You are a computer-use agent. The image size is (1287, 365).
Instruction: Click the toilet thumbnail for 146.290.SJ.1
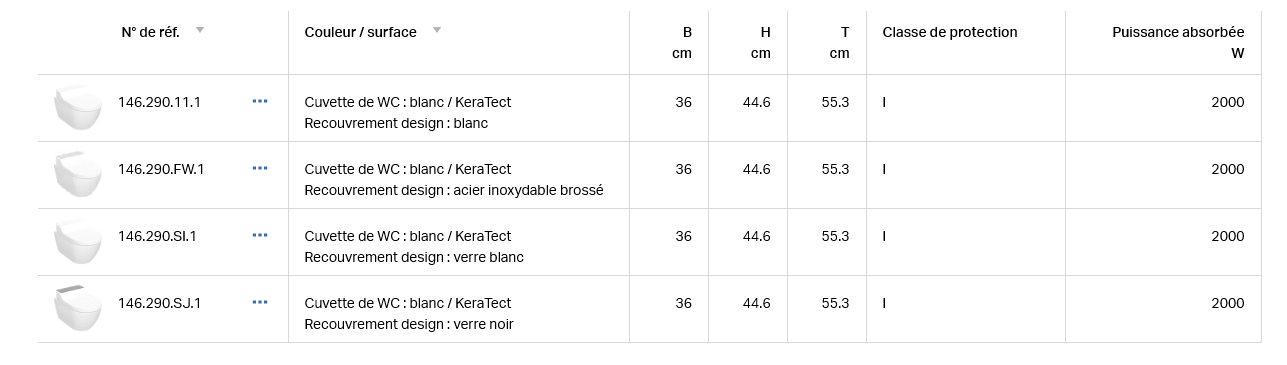coord(77,309)
